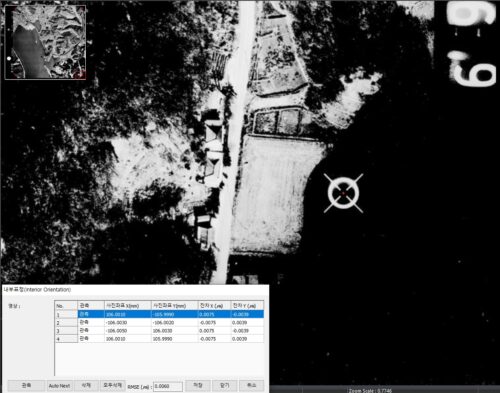The image size is (500, 393).
Task: Click the 잔차 Y residual column header
Action: (247, 305)
